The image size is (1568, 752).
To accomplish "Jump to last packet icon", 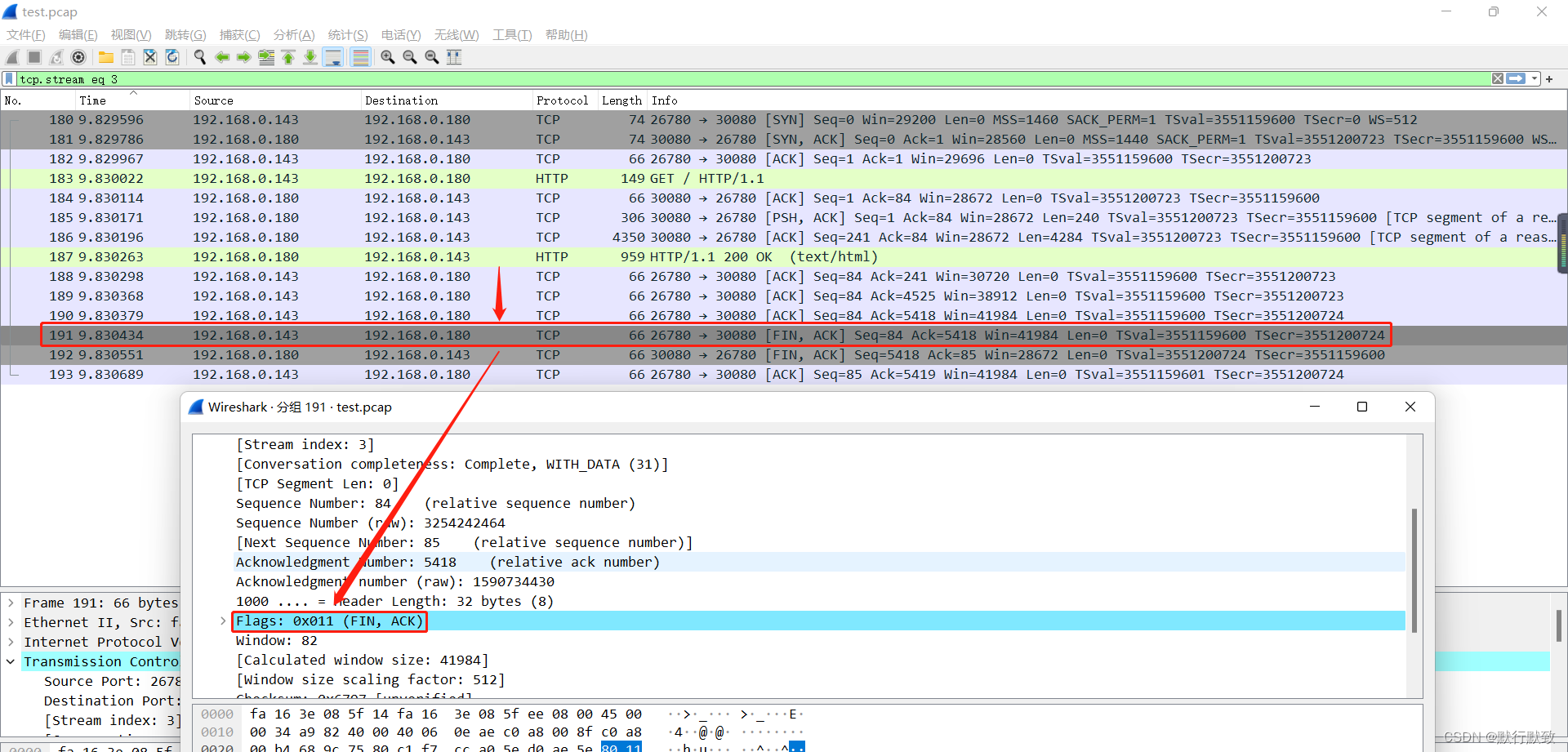I will [x=310, y=57].
